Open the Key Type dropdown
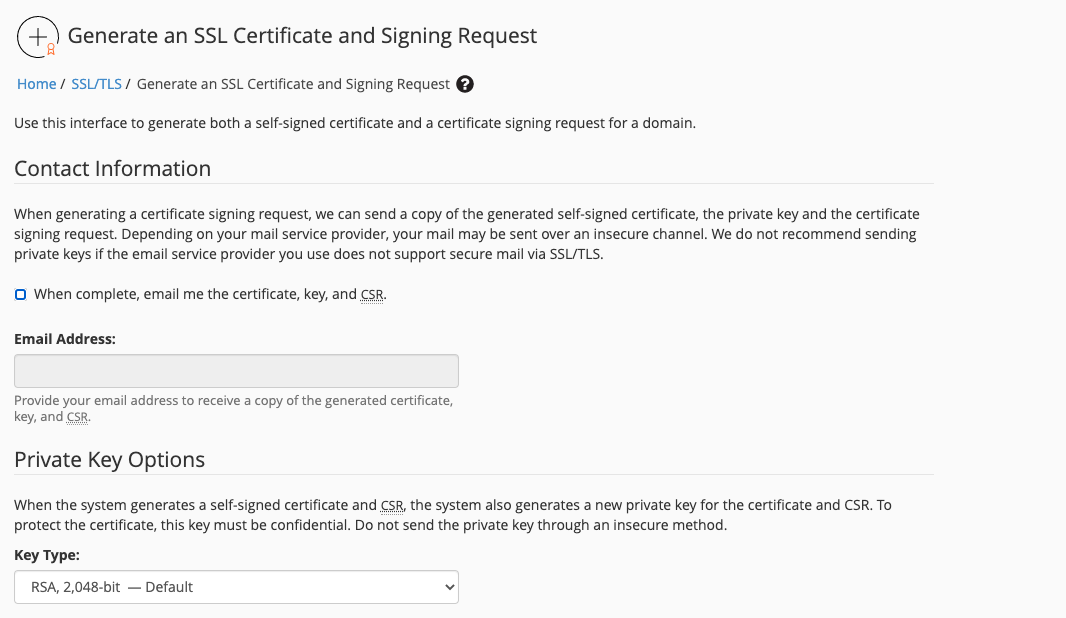The height and width of the screenshot is (618, 1066). coord(237,587)
